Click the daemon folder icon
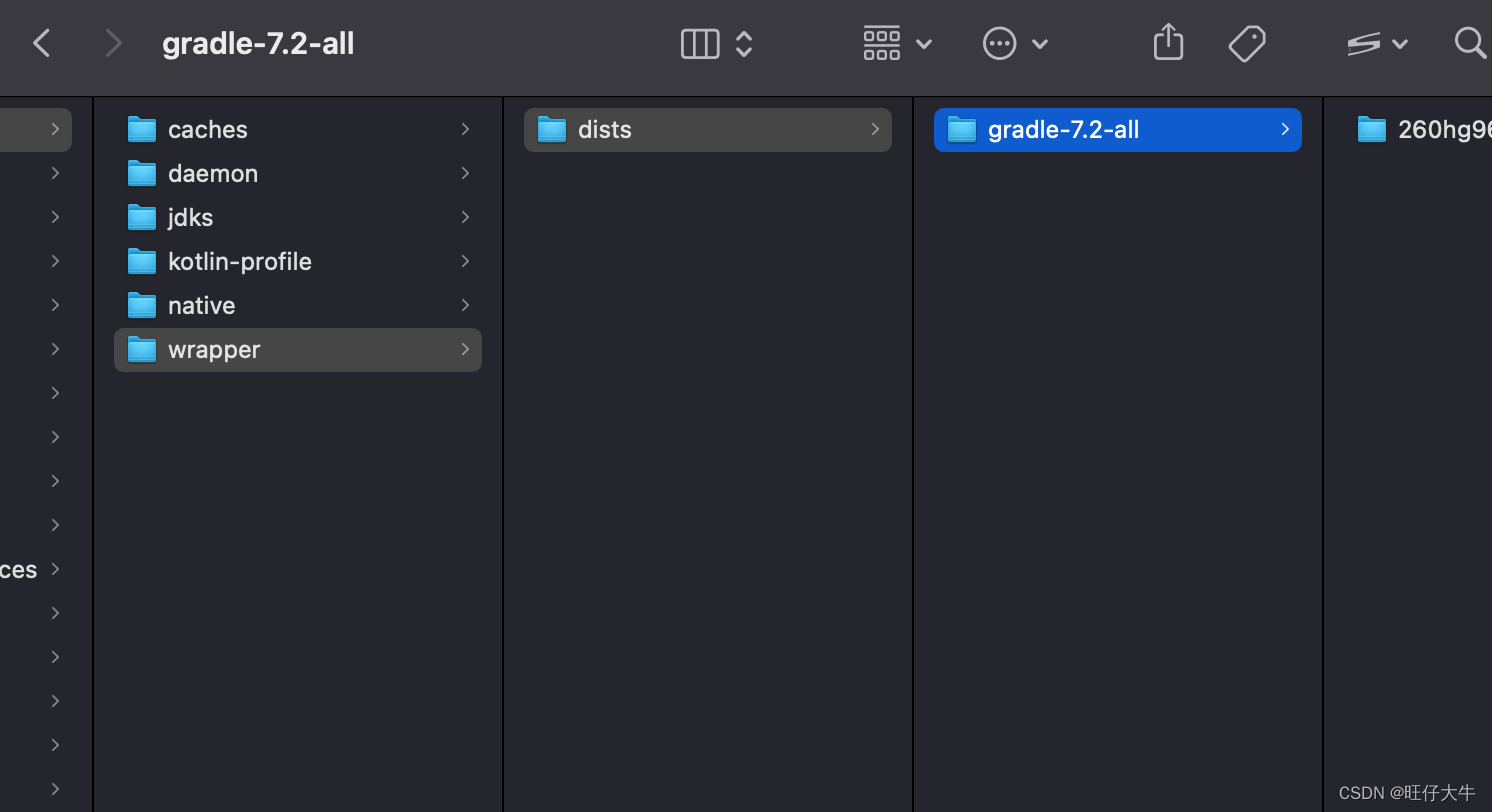Image resolution: width=1492 pixels, height=812 pixels. [x=142, y=173]
